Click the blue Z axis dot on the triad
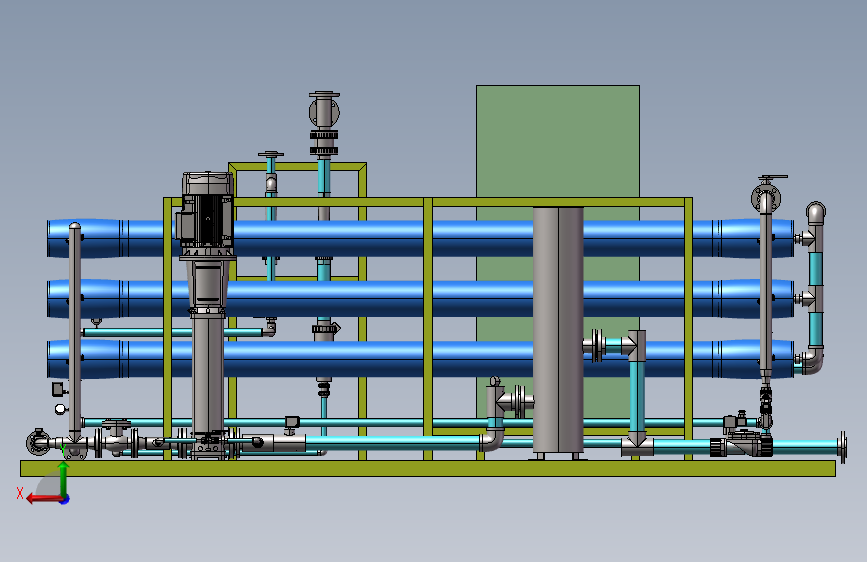 click(x=65, y=499)
